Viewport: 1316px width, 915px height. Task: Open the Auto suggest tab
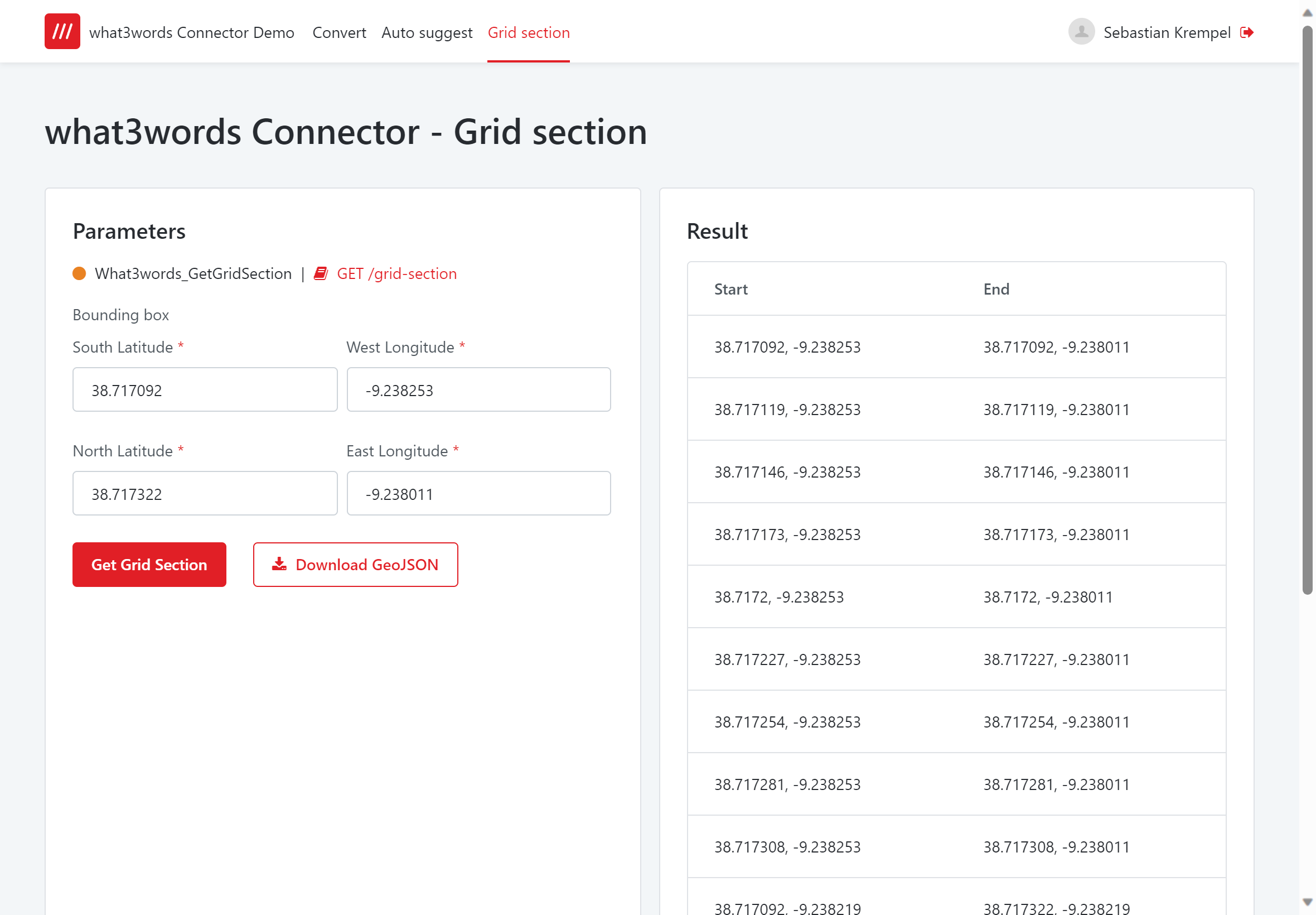click(427, 33)
